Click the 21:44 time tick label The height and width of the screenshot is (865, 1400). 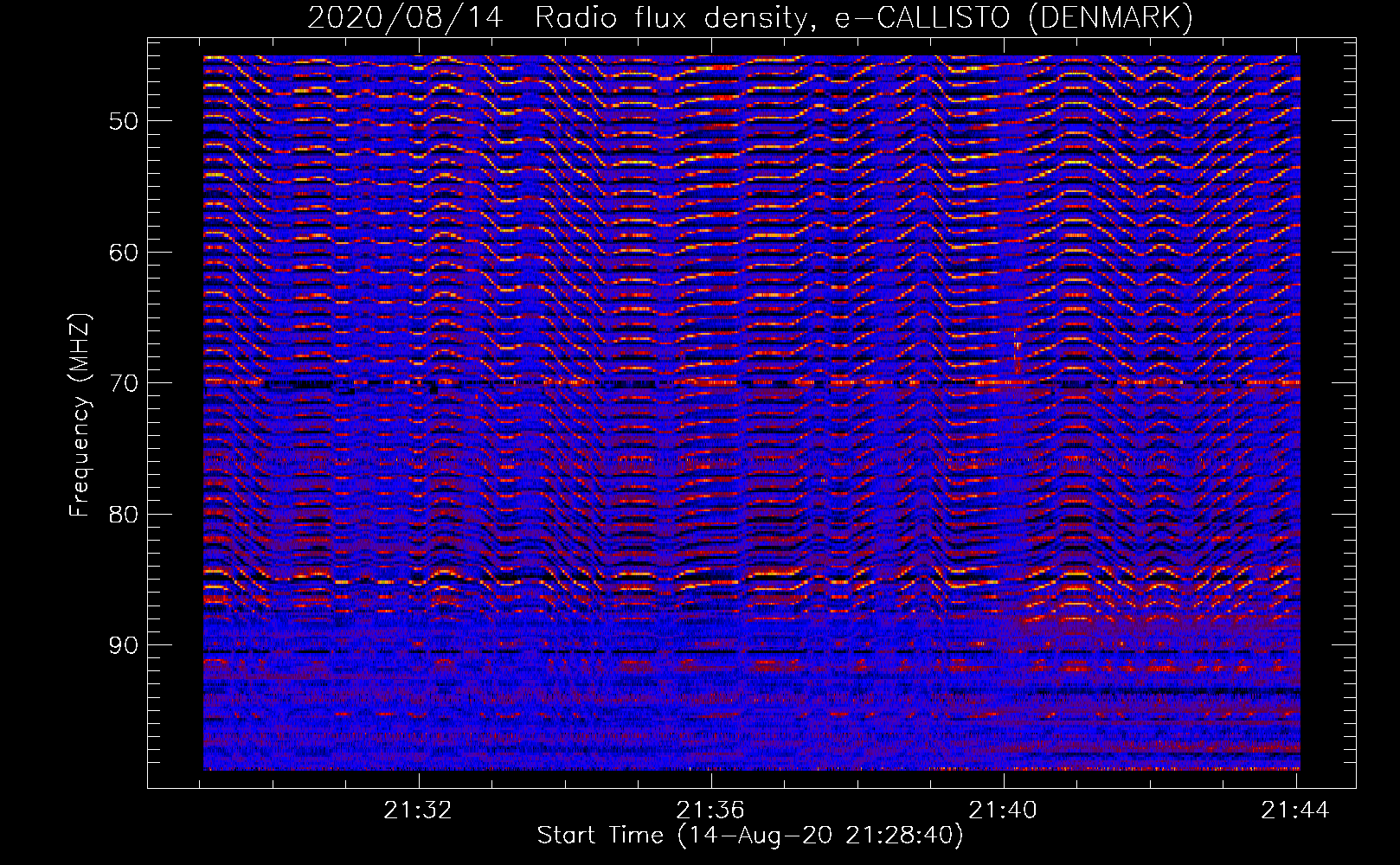coord(1295,811)
